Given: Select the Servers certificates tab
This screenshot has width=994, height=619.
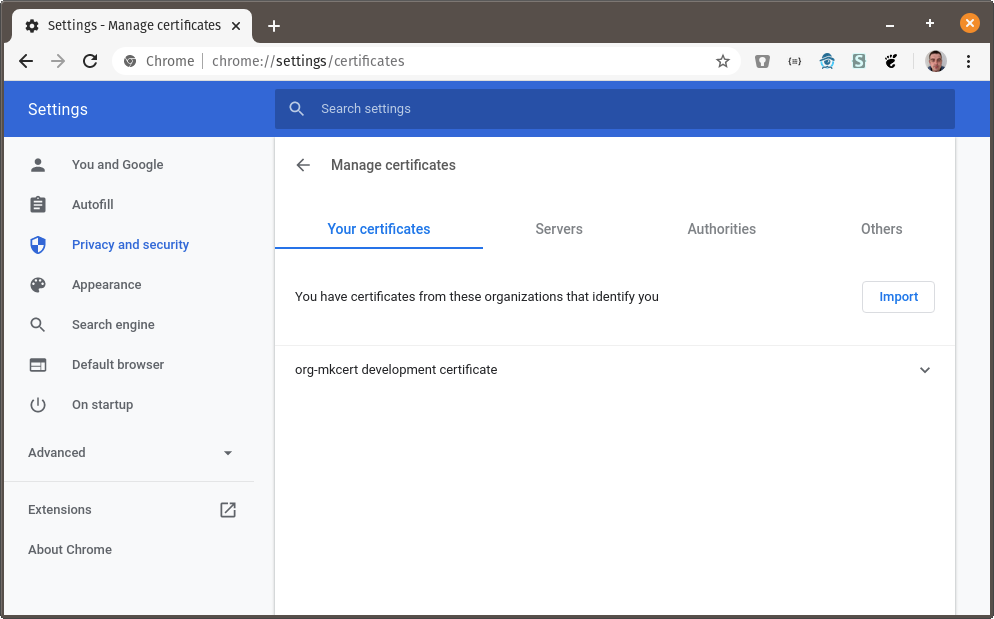Looking at the screenshot, I should coord(558,229).
